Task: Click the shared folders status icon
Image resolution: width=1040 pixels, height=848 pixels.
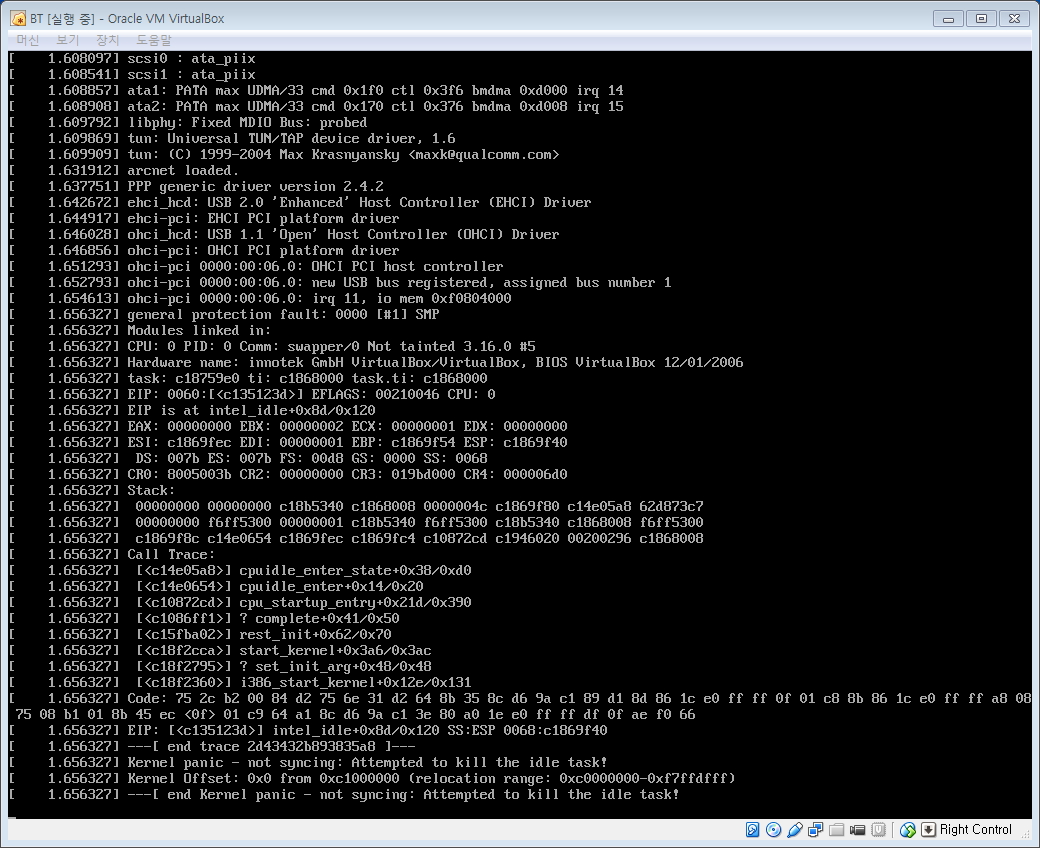Action: (x=836, y=830)
